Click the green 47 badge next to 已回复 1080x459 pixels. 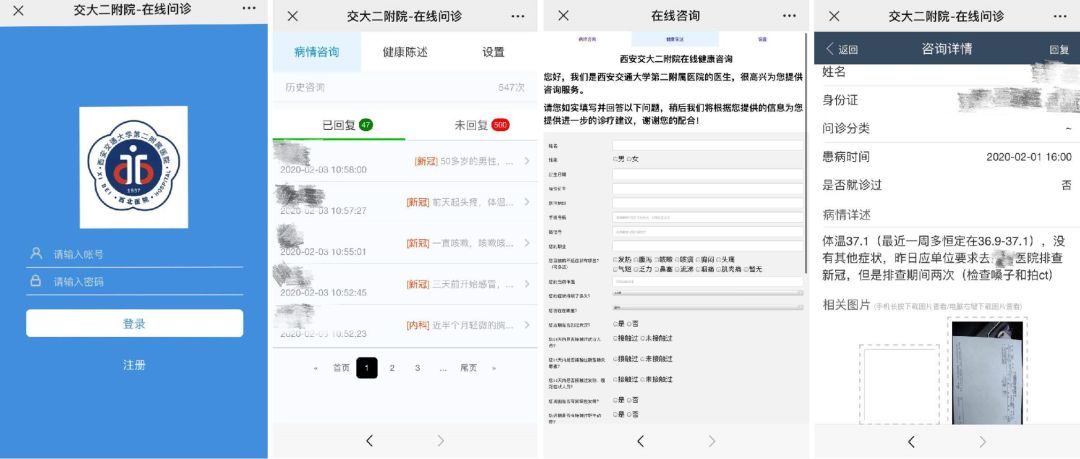366,125
